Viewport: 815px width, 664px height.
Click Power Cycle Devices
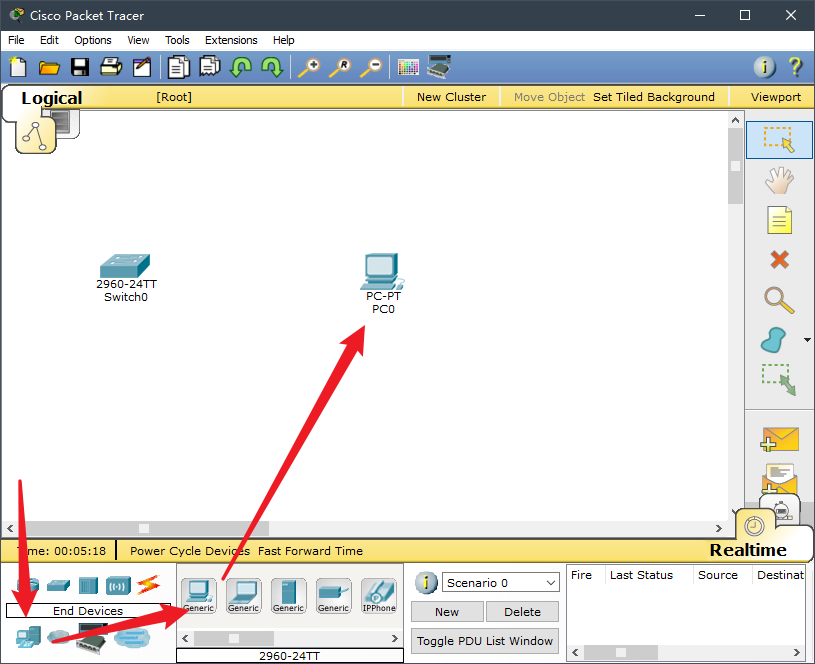(x=190, y=551)
